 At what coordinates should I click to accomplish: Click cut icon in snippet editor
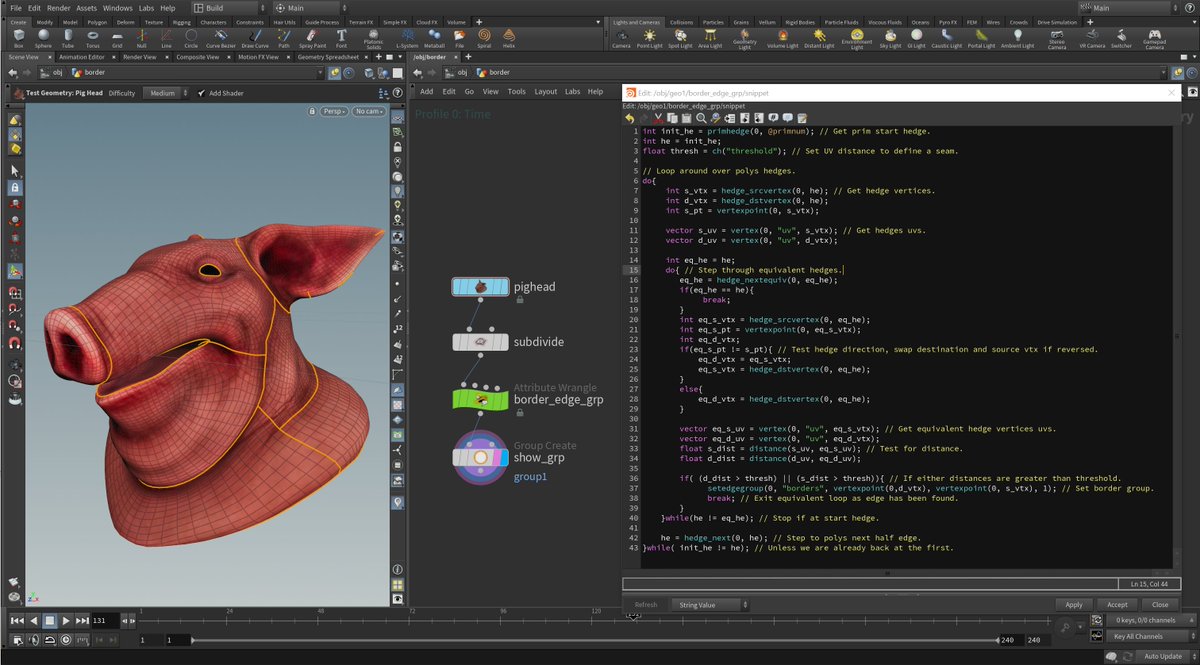point(658,118)
